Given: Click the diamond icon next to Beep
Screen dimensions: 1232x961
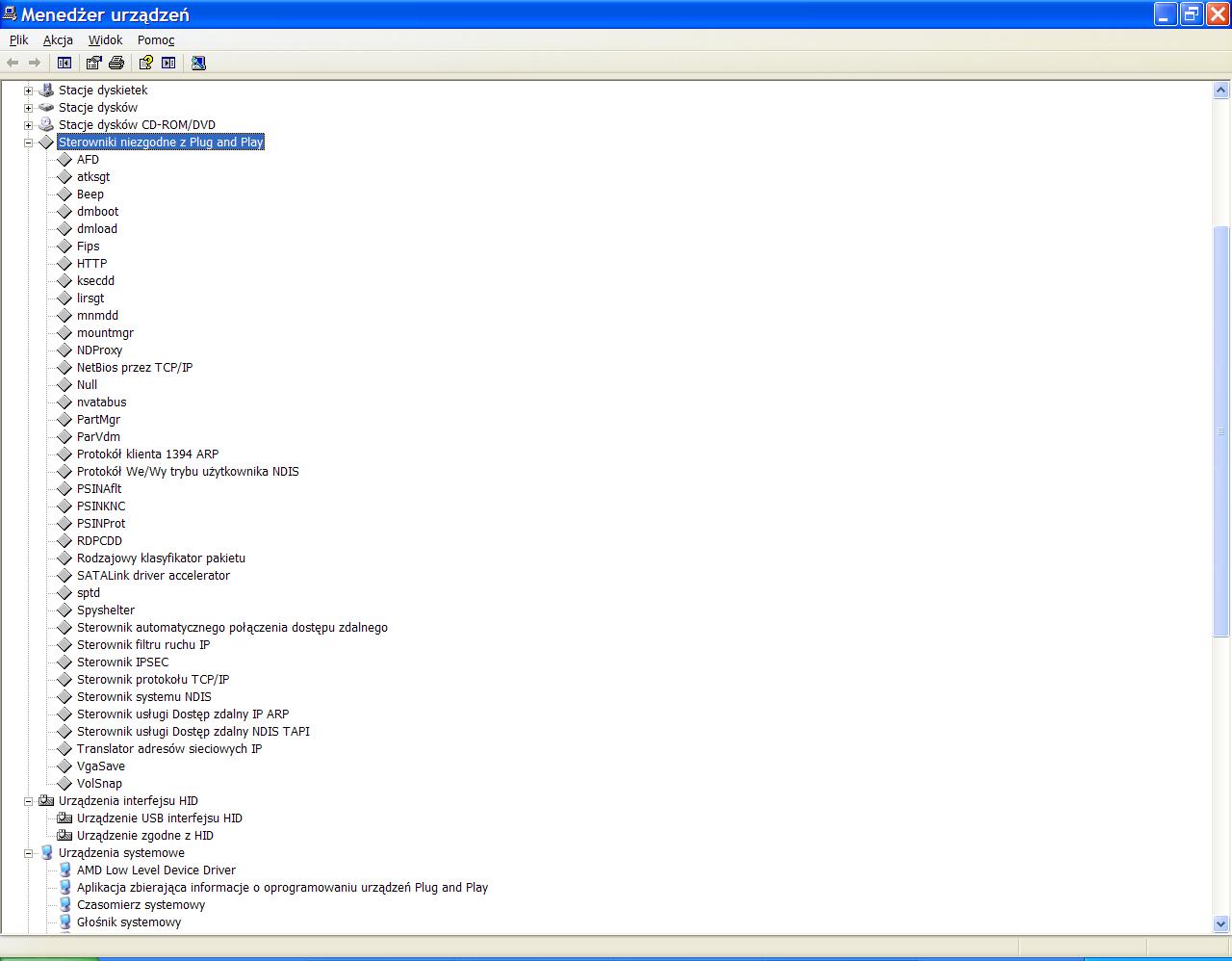Looking at the screenshot, I should point(64,195).
